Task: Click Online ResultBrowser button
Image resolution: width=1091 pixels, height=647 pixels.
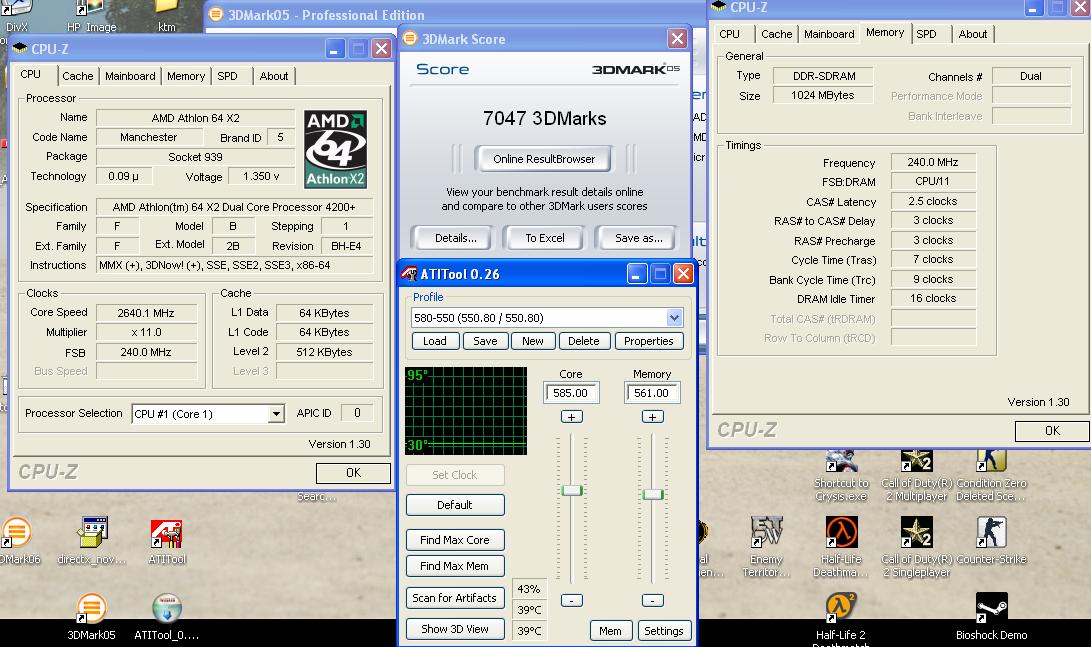Action: pyautogui.click(x=544, y=159)
